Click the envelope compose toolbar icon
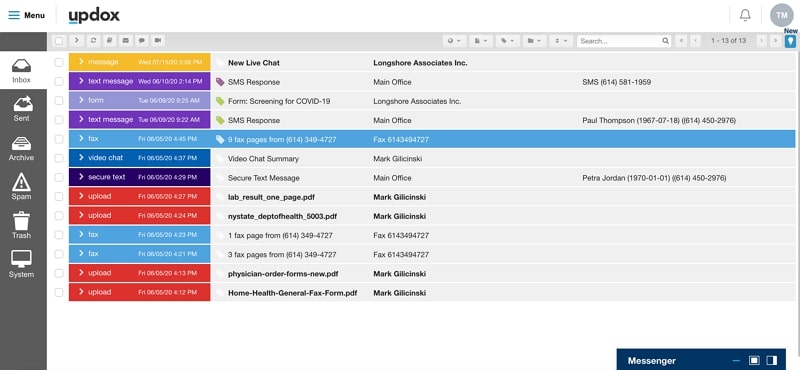This screenshot has height=370, width=800. point(126,40)
